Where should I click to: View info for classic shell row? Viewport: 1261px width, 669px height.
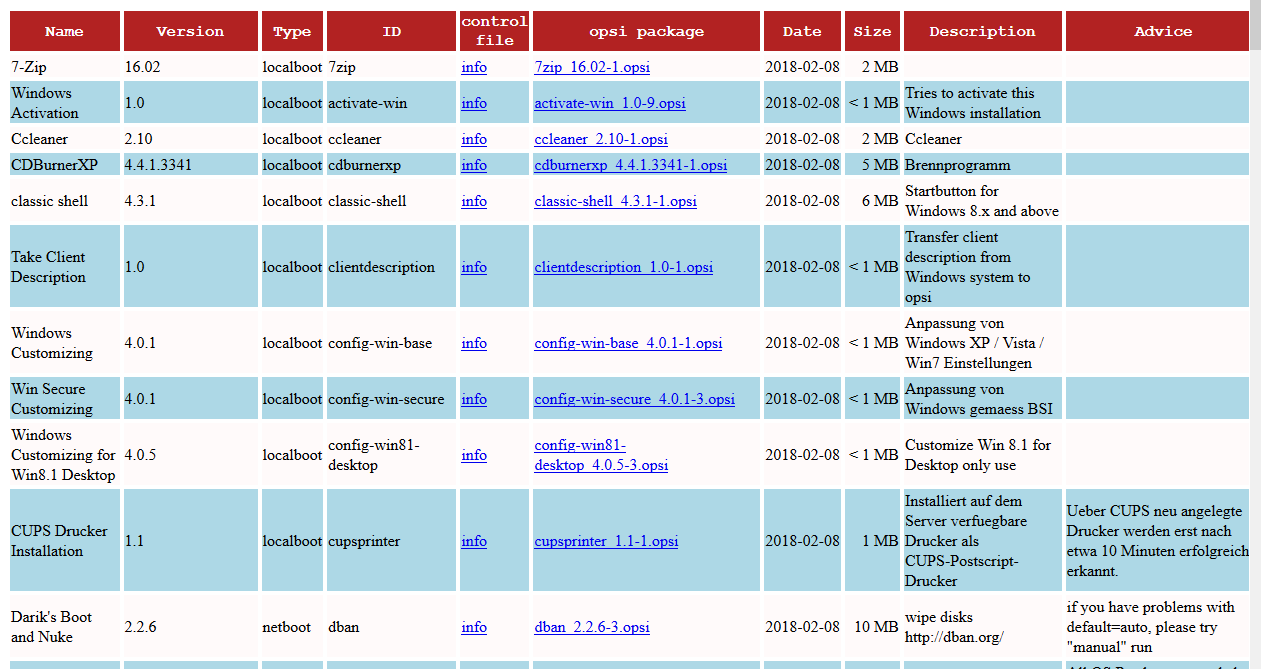[x=474, y=201]
